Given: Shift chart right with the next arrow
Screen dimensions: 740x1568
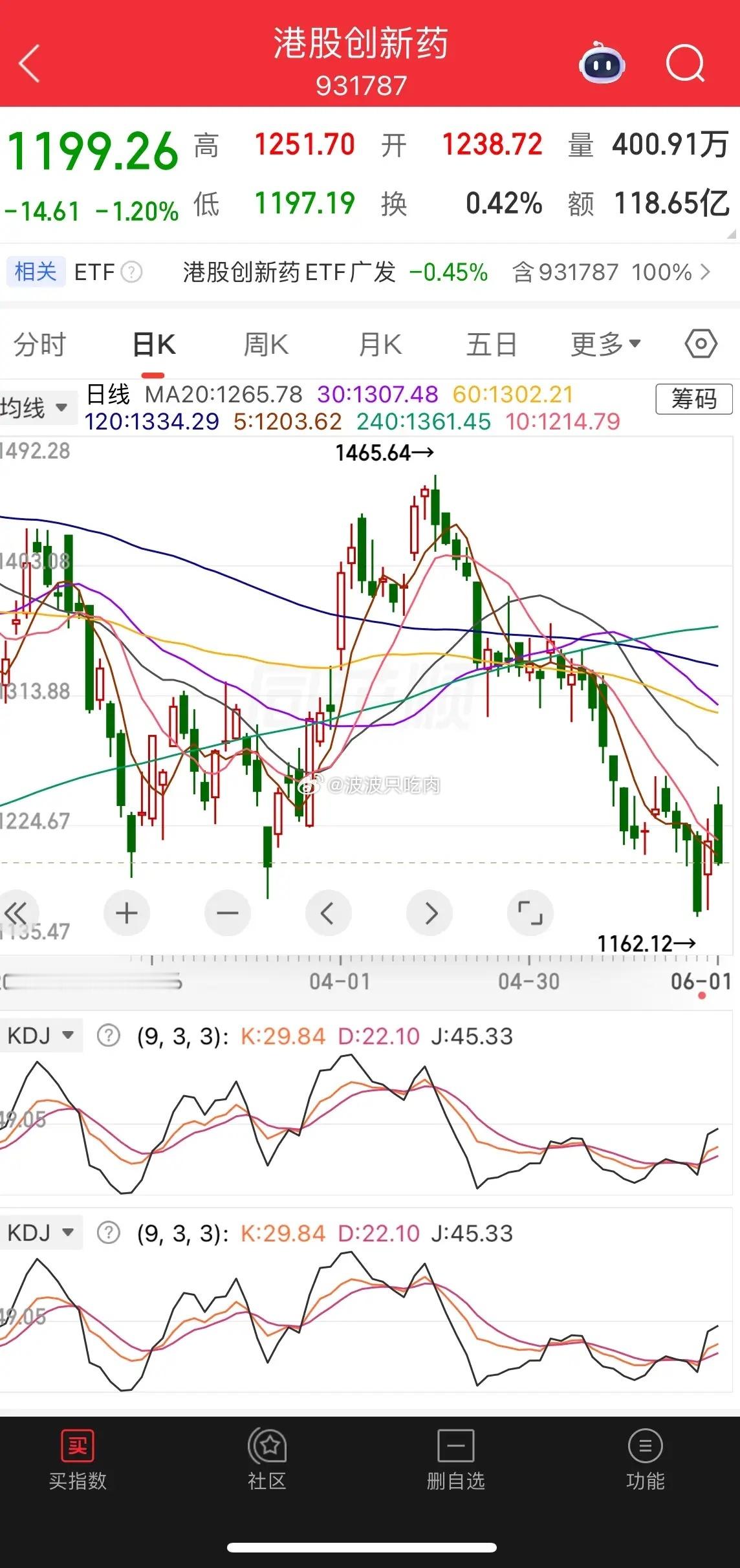Looking at the screenshot, I should coord(430,913).
